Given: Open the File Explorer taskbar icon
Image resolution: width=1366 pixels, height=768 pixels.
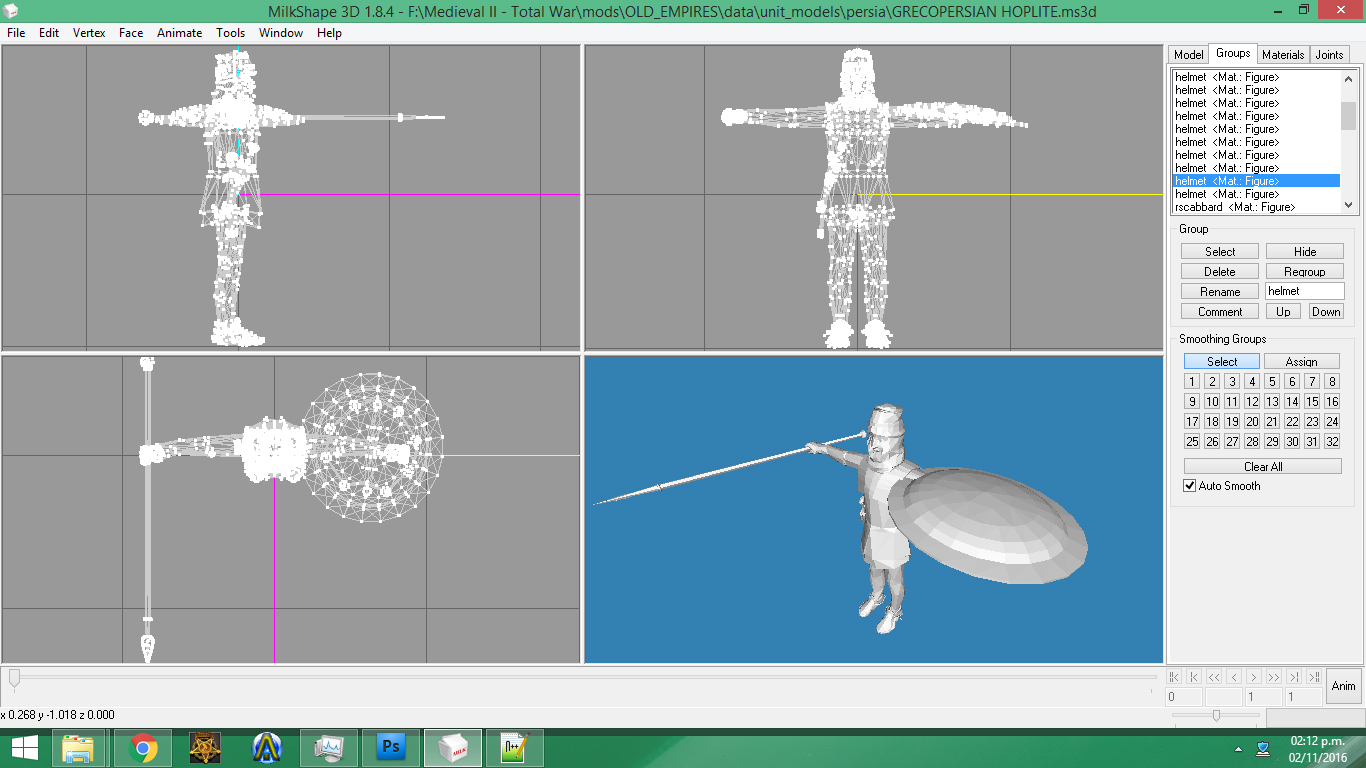Looking at the screenshot, I should (x=78, y=747).
